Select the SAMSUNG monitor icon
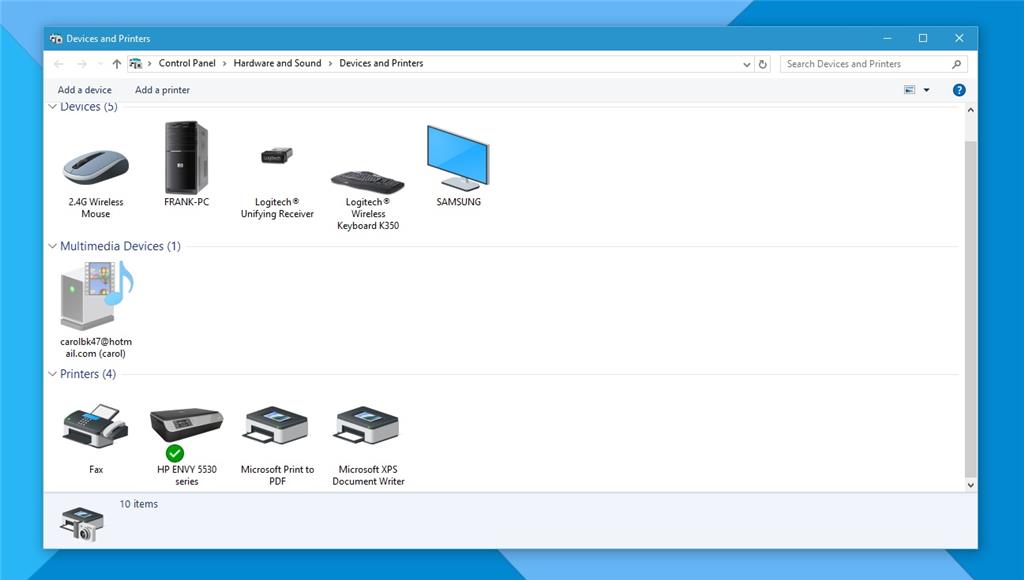This screenshot has height=580, width=1024. point(458,157)
